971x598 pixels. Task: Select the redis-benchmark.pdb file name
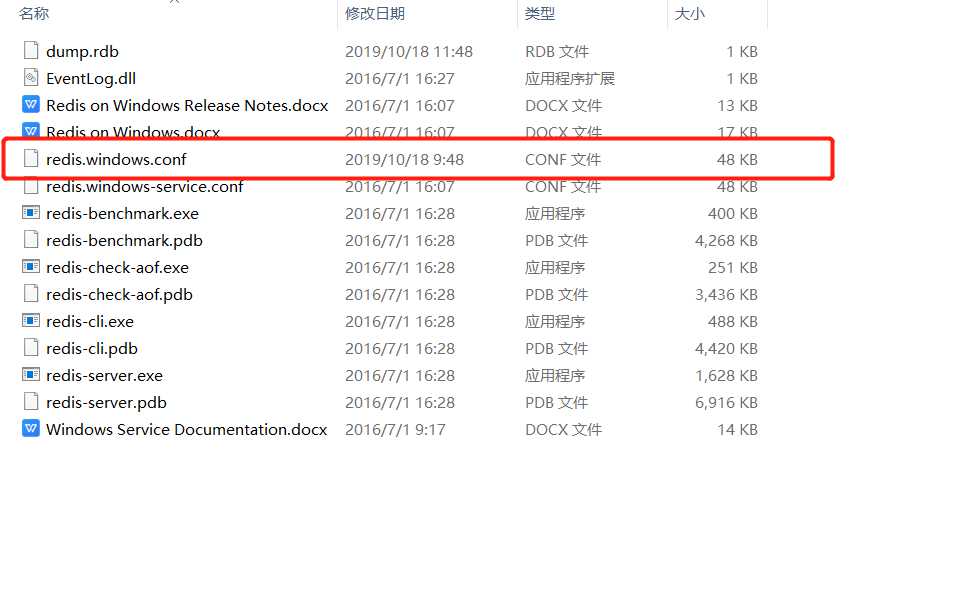[x=124, y=241]
